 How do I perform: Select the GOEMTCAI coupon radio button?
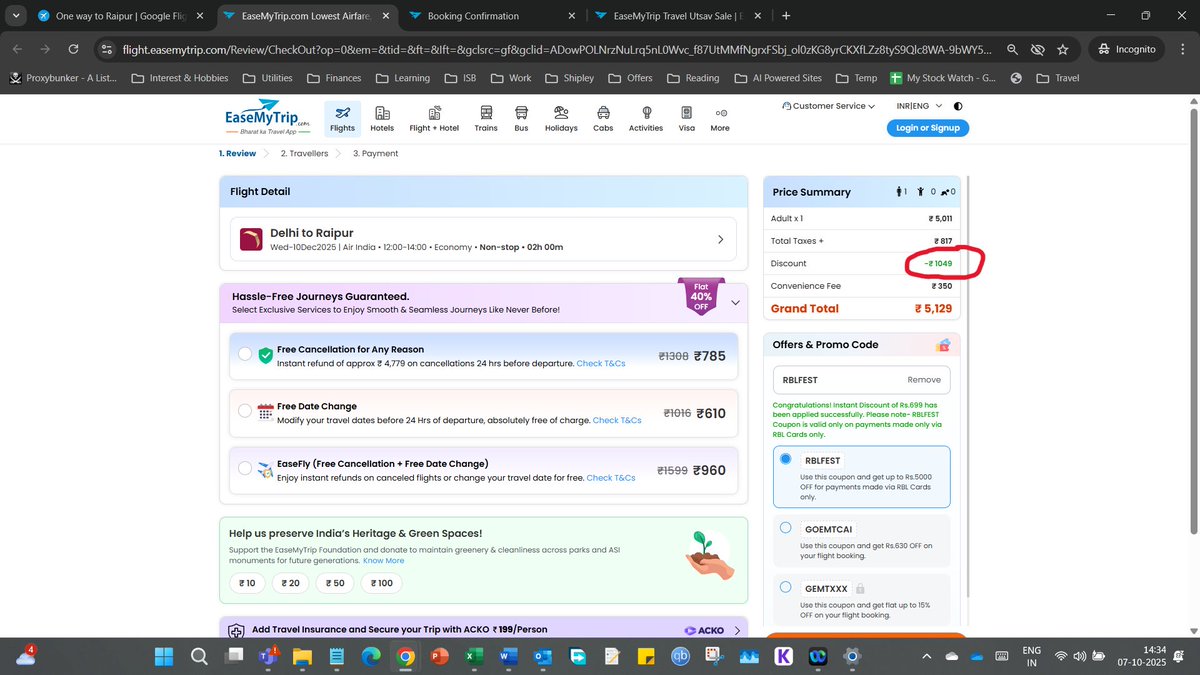tap(785, 527)
